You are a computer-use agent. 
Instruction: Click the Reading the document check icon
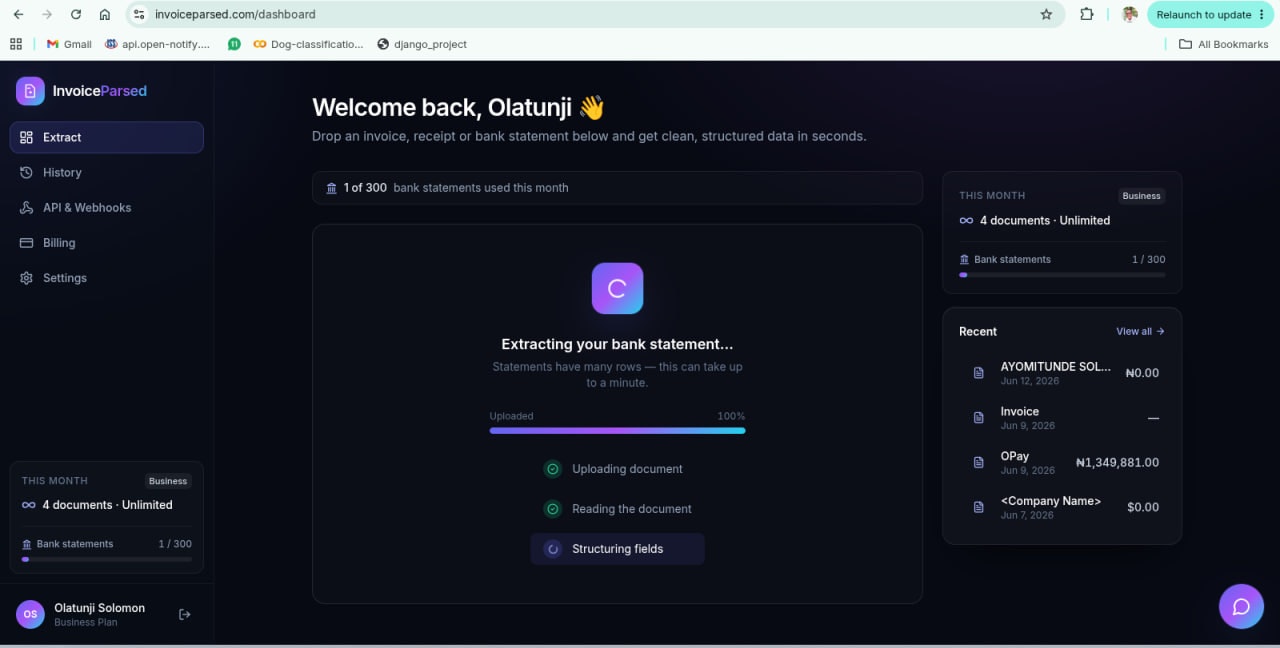[x=552, y=509]
